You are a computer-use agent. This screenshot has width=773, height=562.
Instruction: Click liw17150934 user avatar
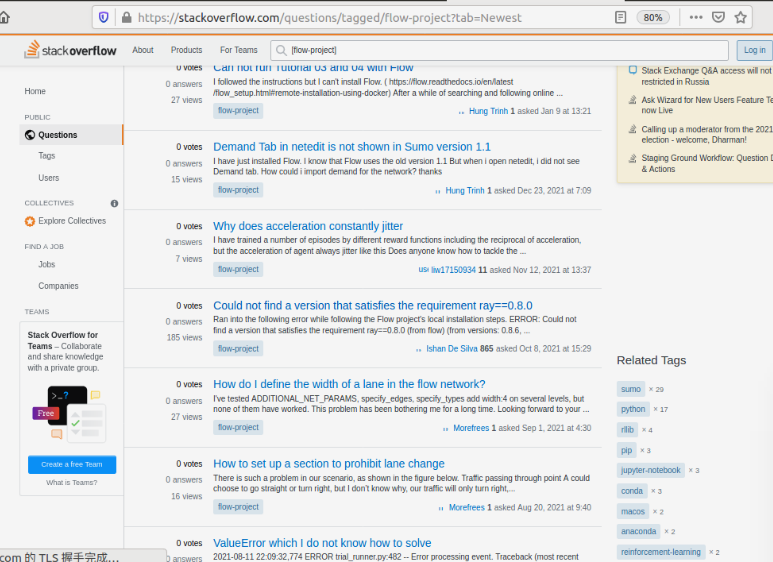coord(423,270)
